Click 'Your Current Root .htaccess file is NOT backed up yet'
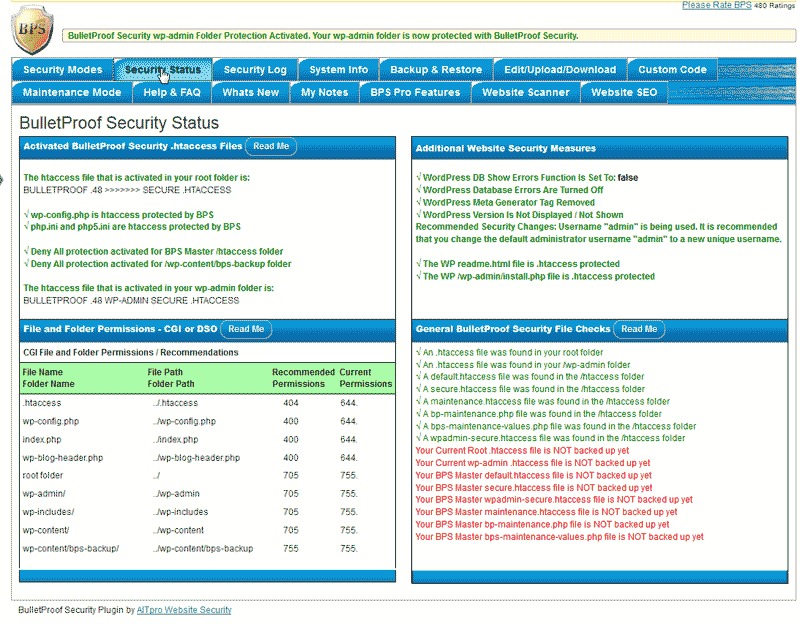 [522, 451]
